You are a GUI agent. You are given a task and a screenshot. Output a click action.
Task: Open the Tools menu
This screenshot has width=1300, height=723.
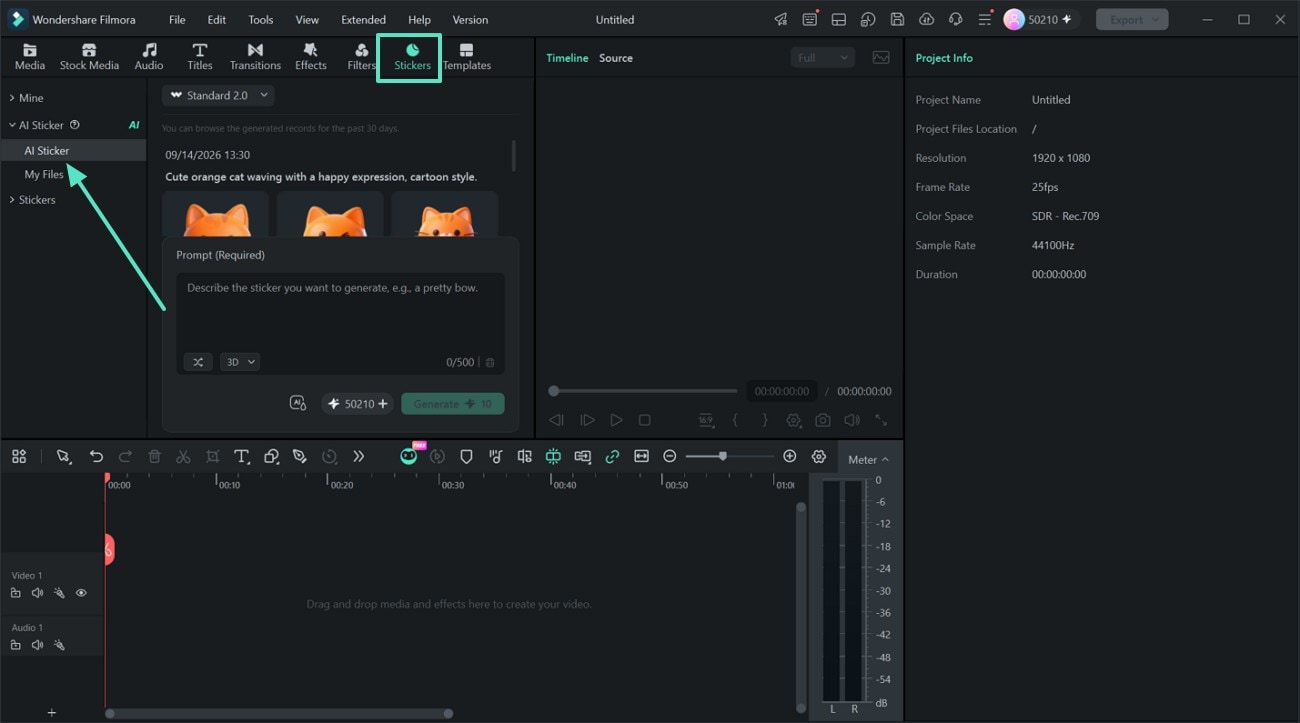pos(261,20)
